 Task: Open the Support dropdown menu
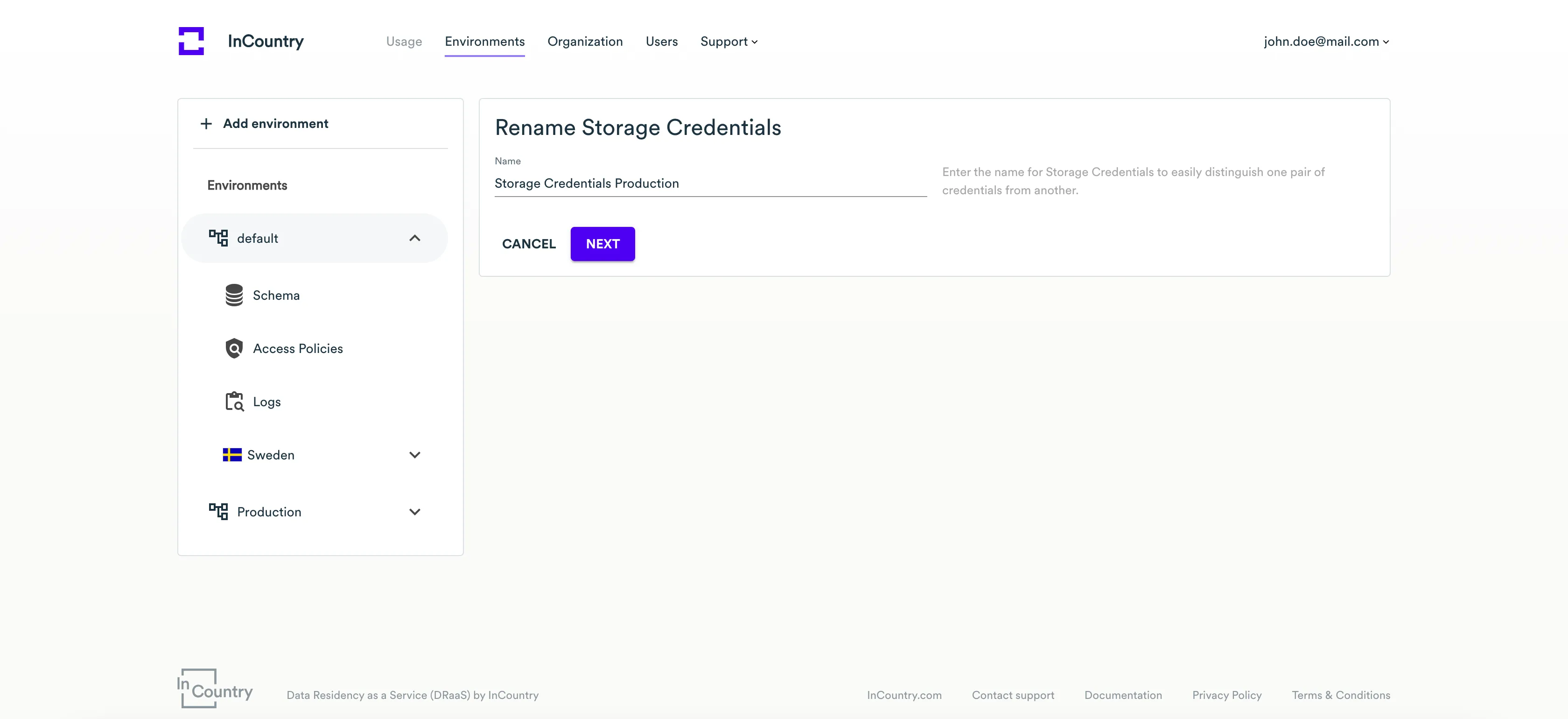(x=728, y=42)
